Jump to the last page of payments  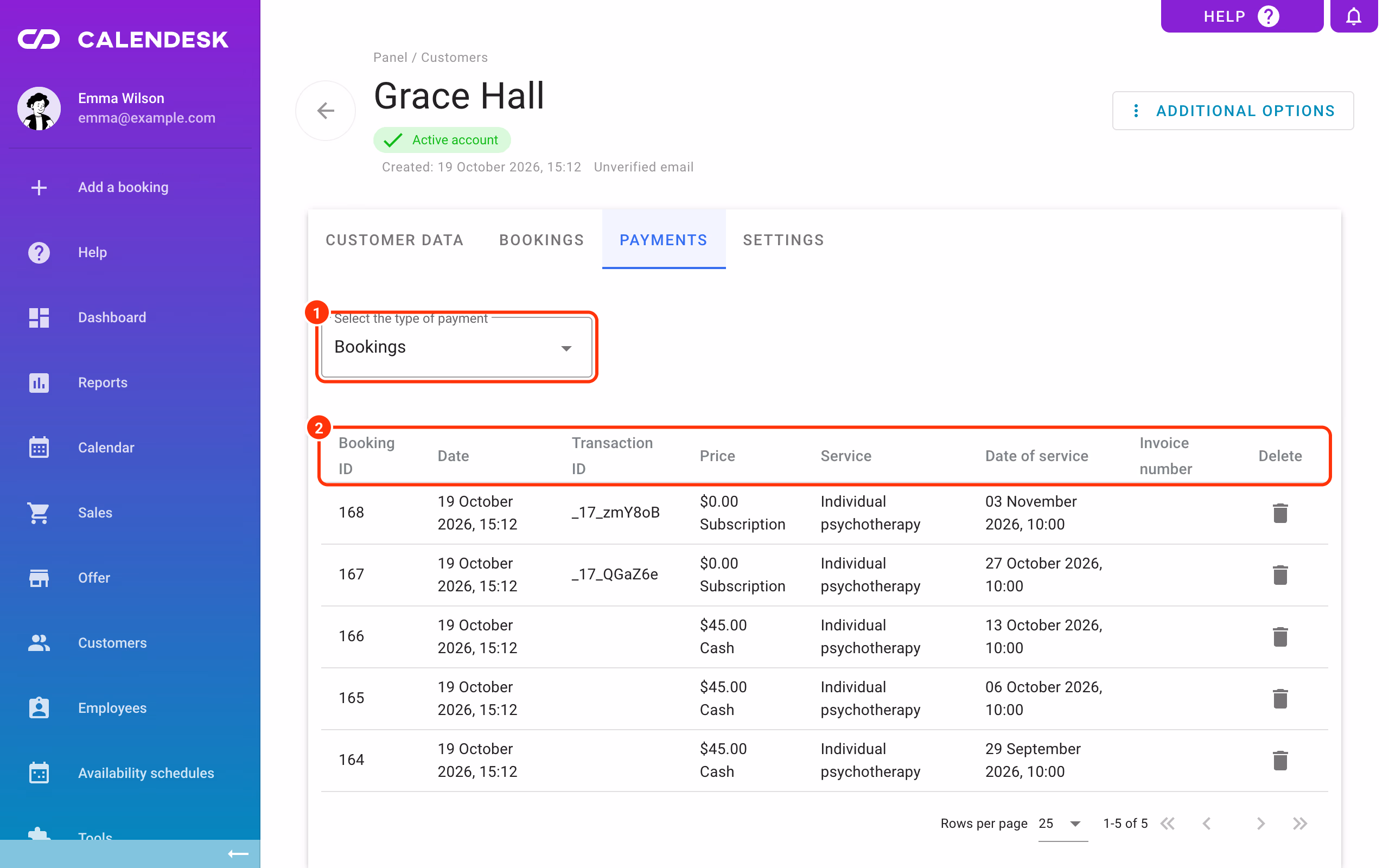click(x=1300, y=824)
